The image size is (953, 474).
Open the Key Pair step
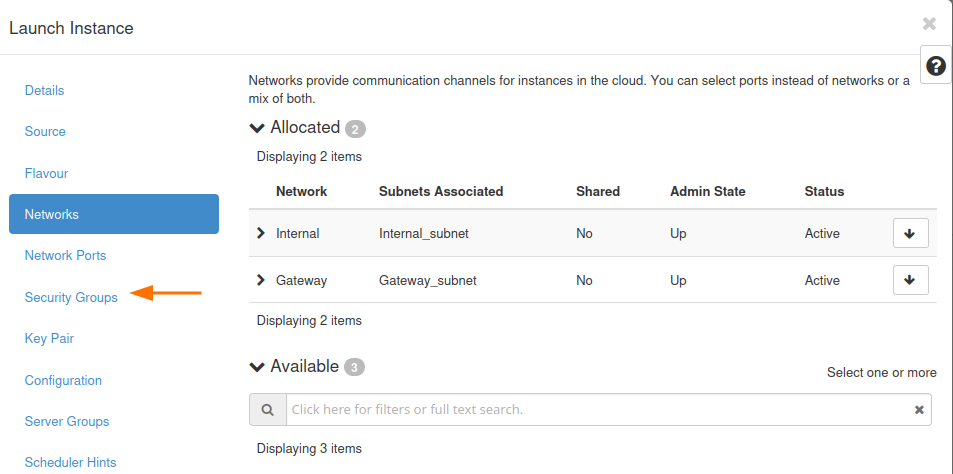point(49,338)
